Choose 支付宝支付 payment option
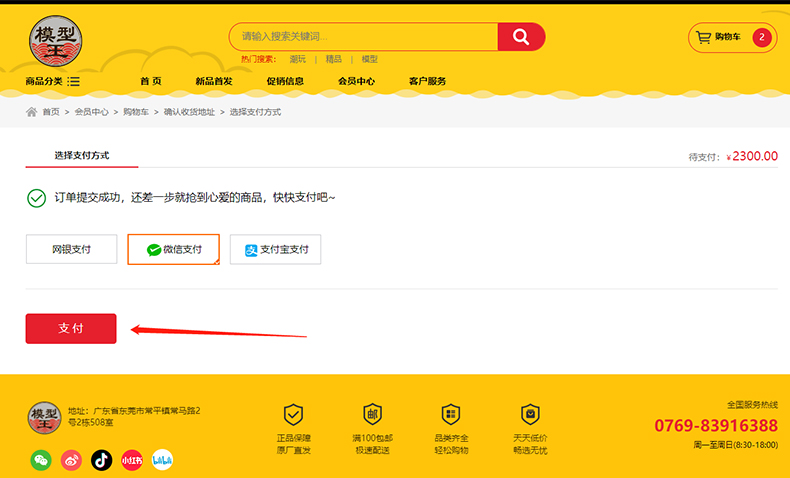The width and height of the screenshot is (790, 478). [275, 249]
